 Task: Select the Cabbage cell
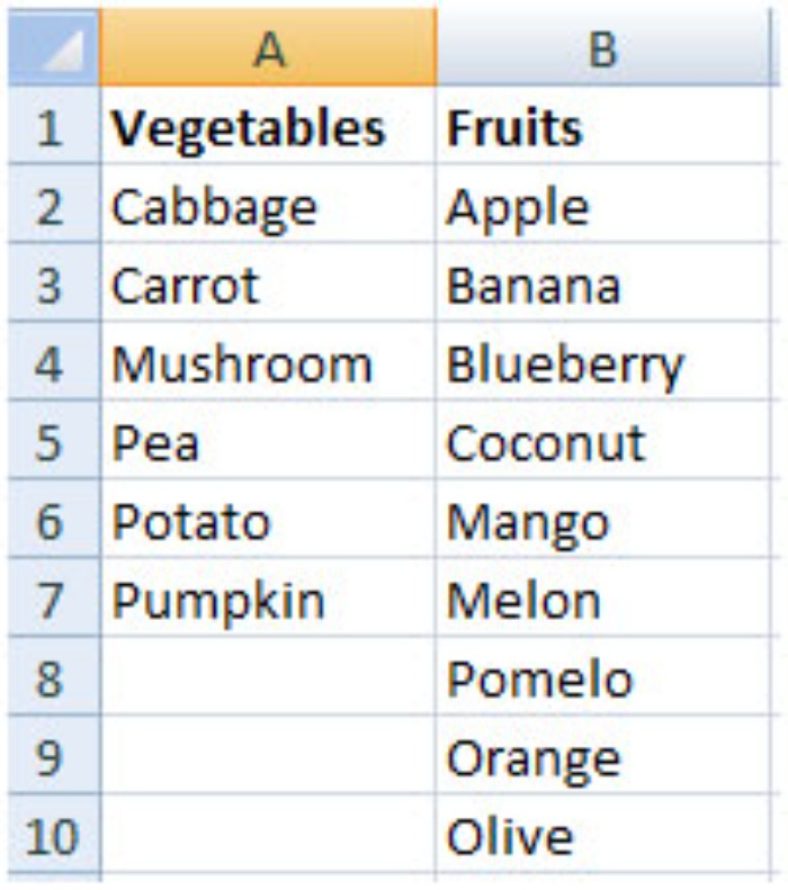coord(268,205)
